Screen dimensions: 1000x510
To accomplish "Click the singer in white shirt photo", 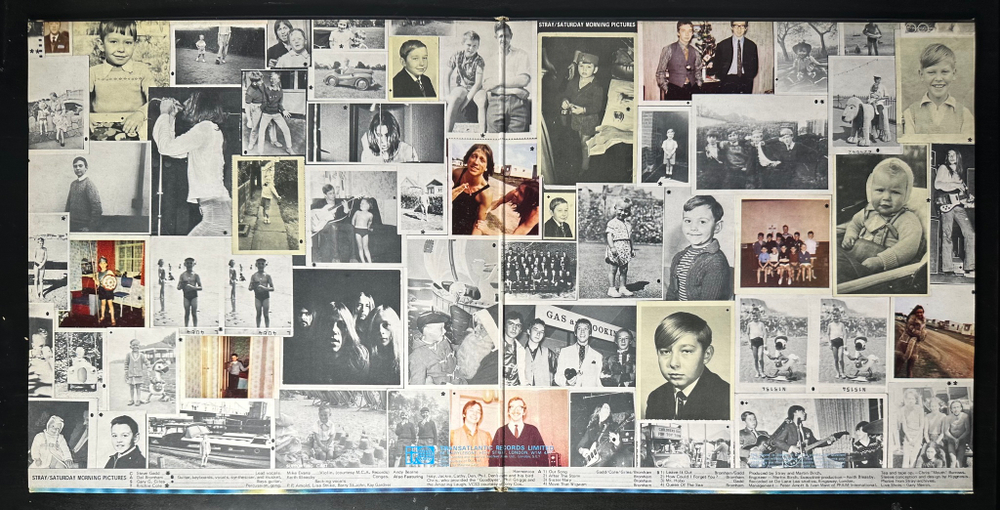I will click(195, 162).
